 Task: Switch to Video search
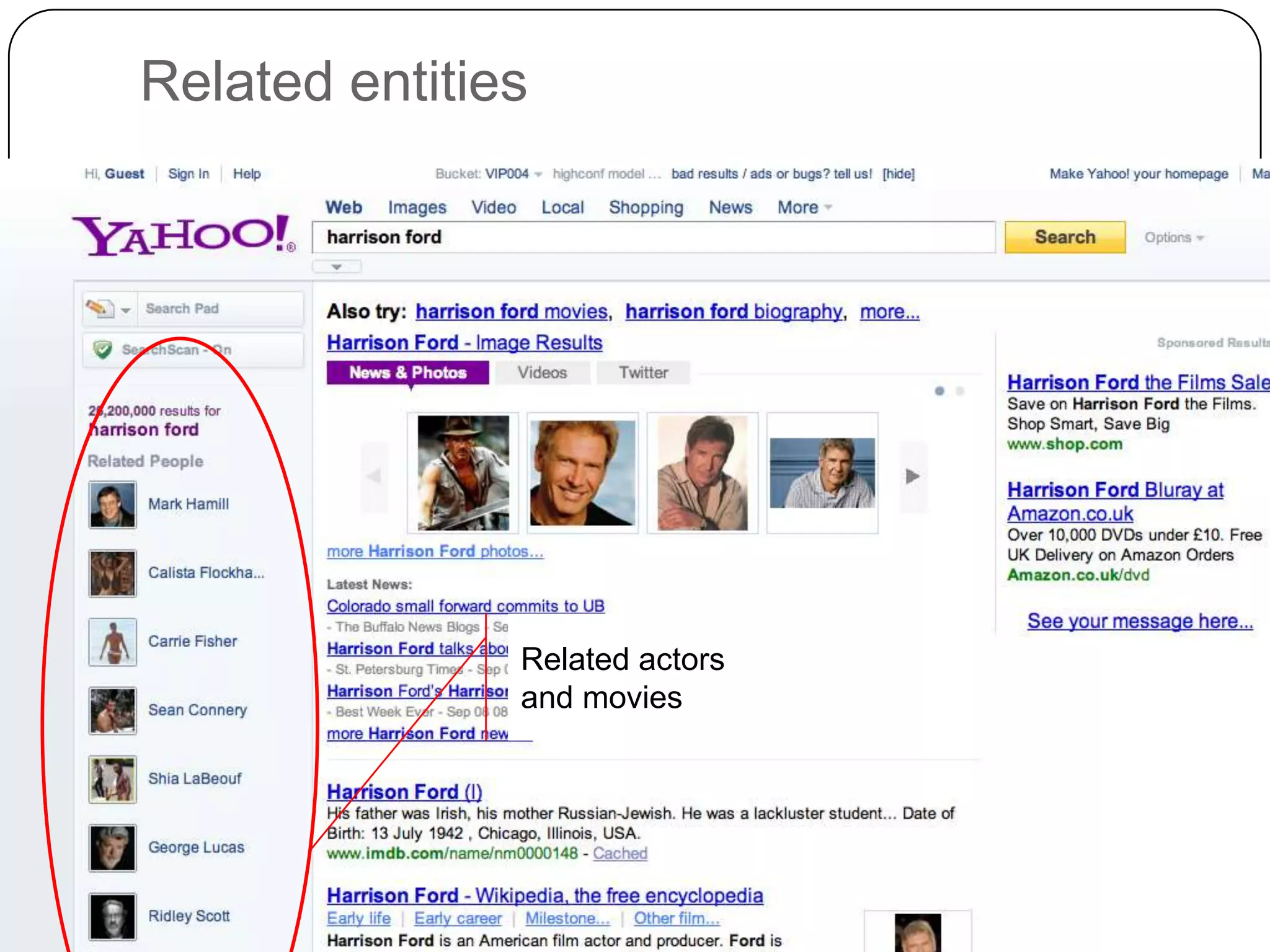pos(494,208)
